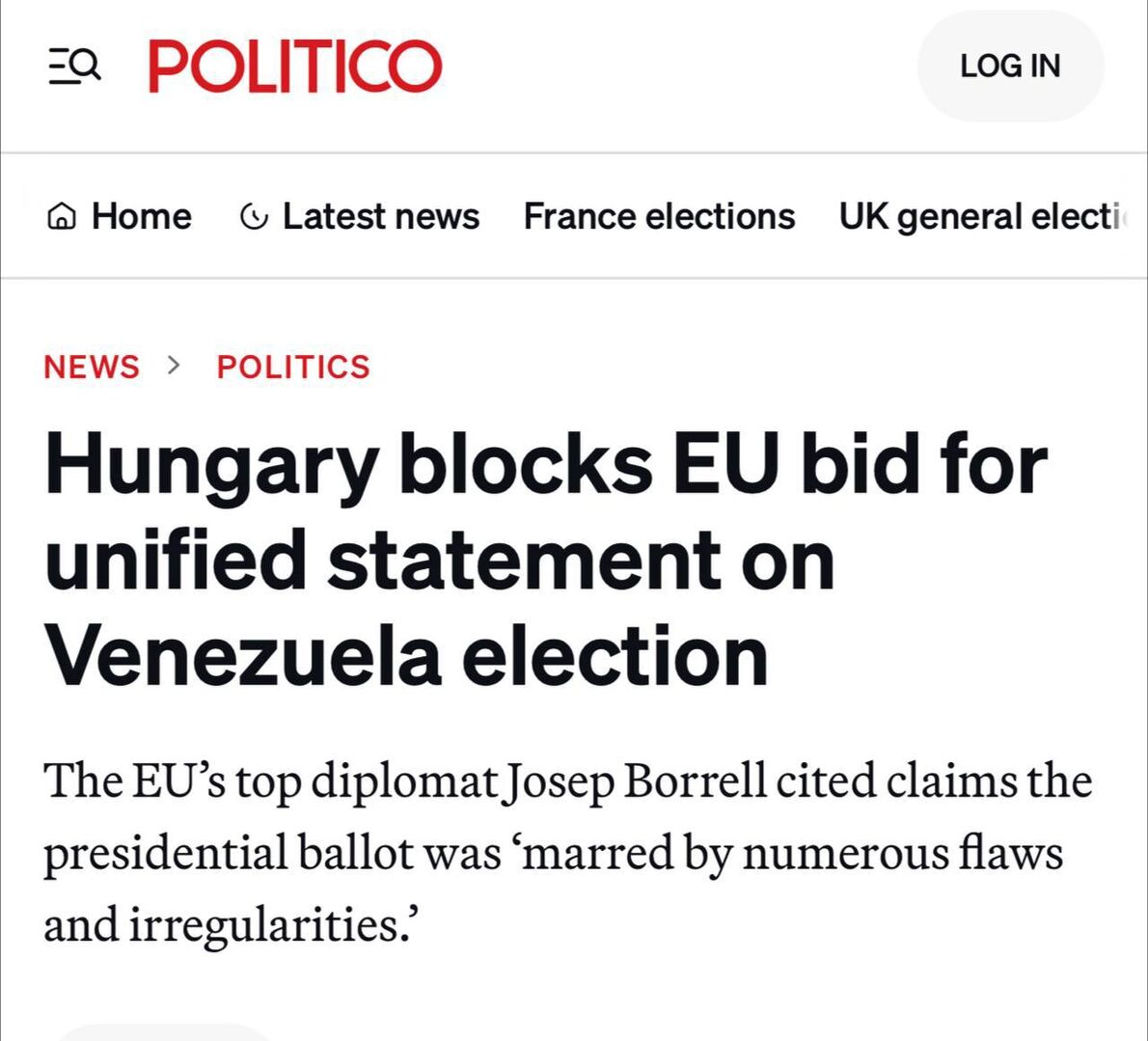1148x1041 pixels.
Task: Click the quoted phrase "marred by numerous flaws"
Action: (793, 853)
